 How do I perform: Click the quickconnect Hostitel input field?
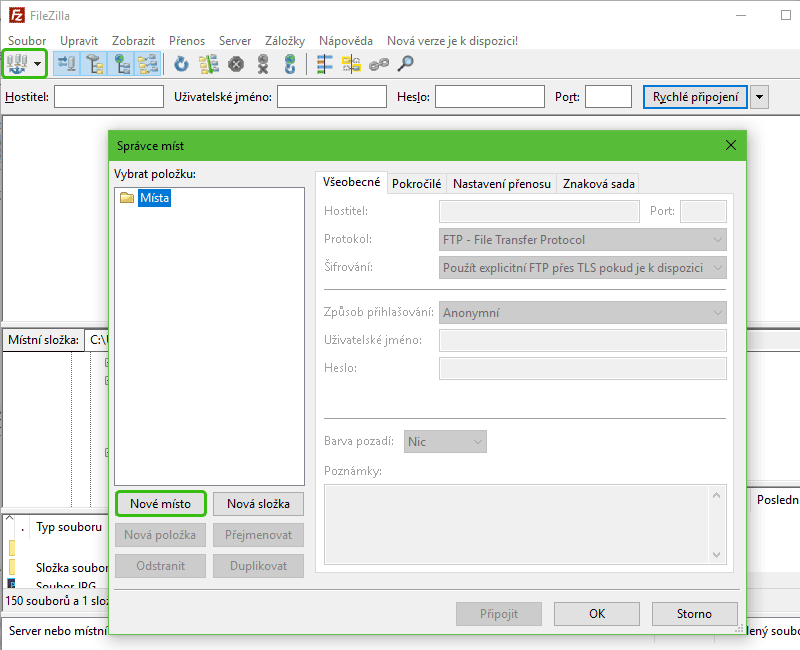coord(109,96)
